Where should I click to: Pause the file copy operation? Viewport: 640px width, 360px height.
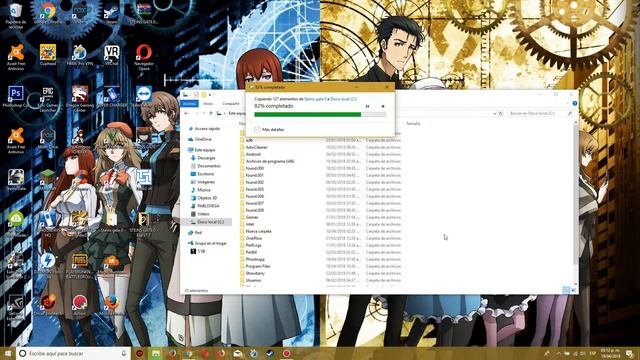[367, 106]
